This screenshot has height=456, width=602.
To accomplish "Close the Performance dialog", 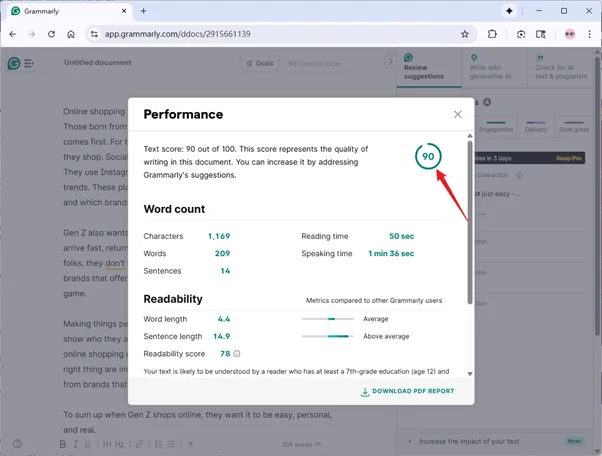I will point(458,115).
